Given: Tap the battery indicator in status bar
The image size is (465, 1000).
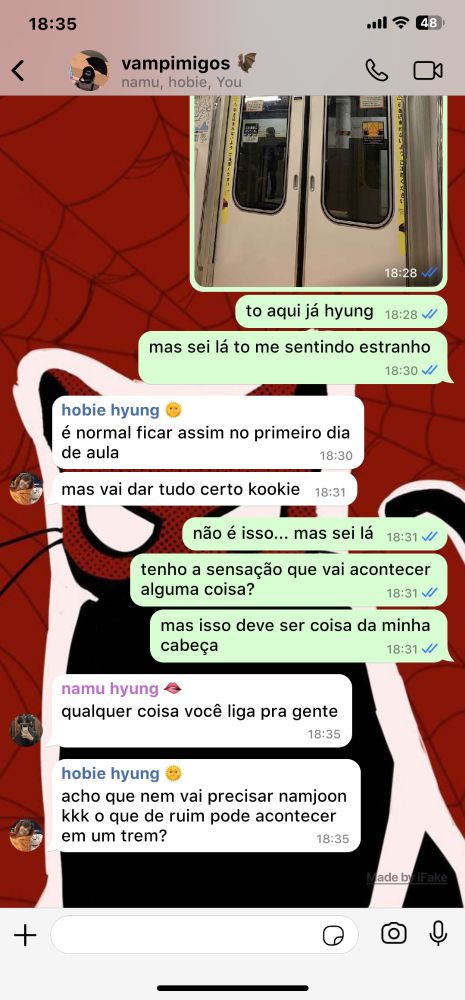Looking at the screenshot, I should coord(429,23).
